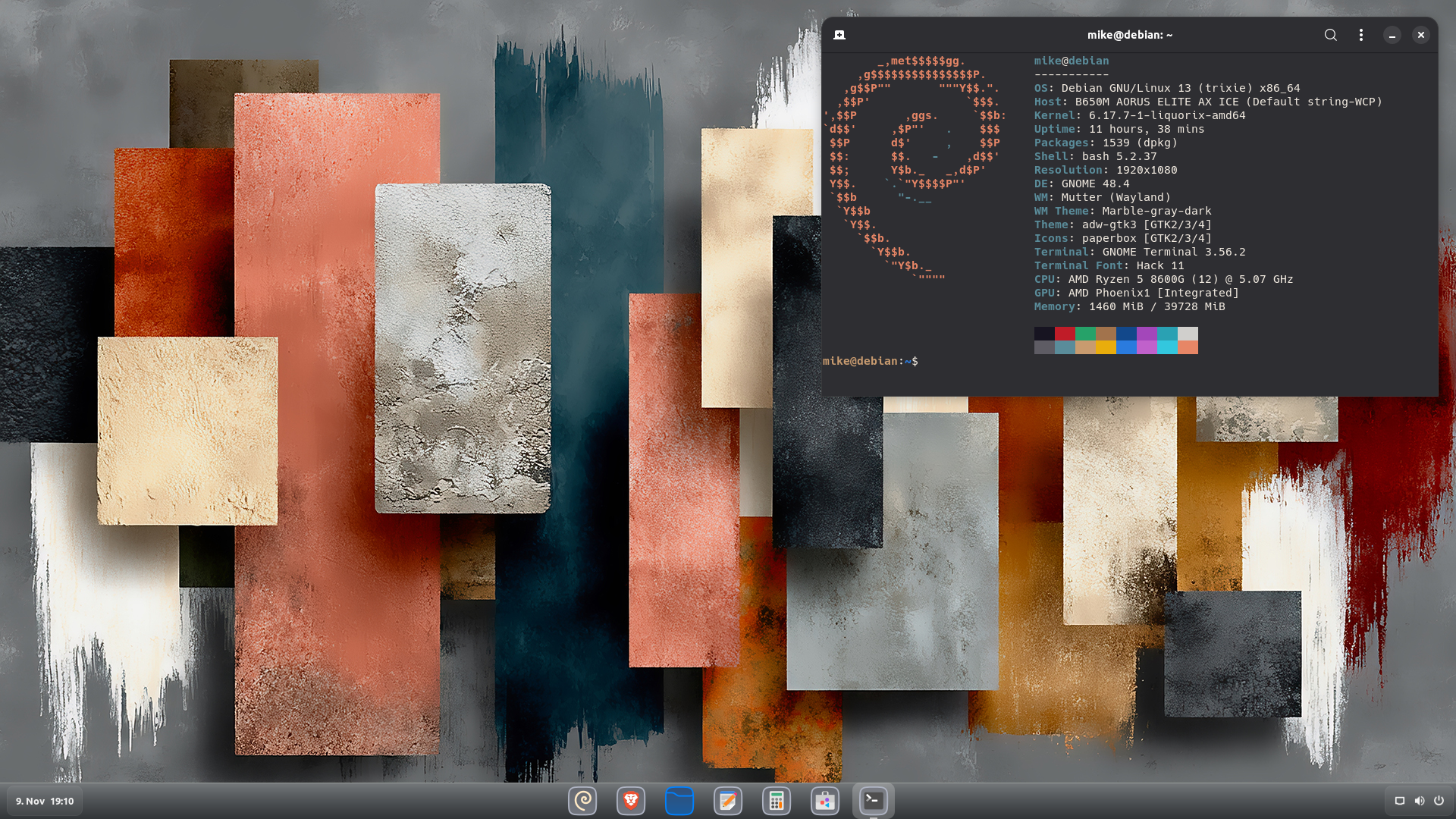
Task: Launch Brave browser from the dock
Action: (x=631, y=801)
